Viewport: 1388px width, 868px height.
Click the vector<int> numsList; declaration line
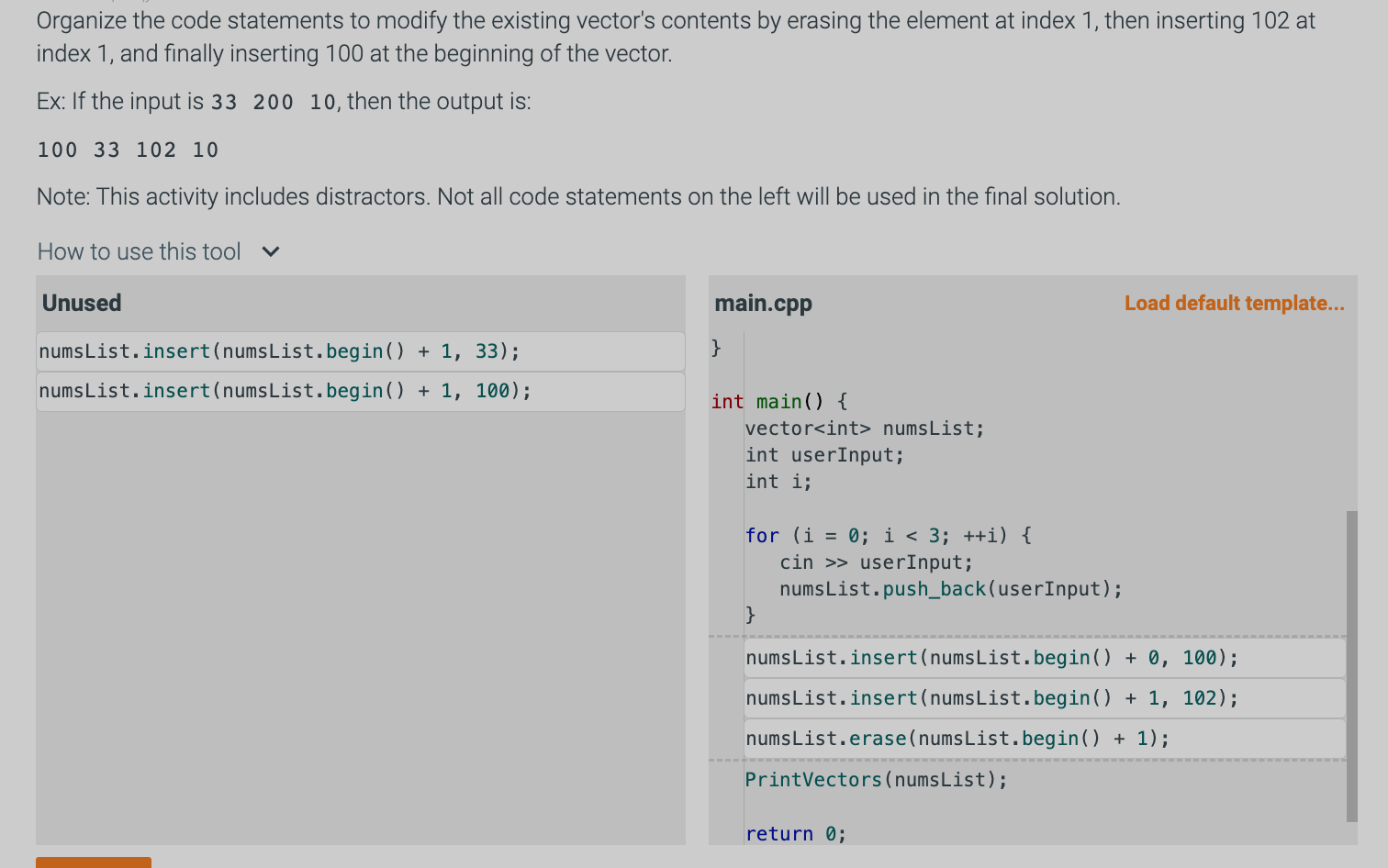865,428
